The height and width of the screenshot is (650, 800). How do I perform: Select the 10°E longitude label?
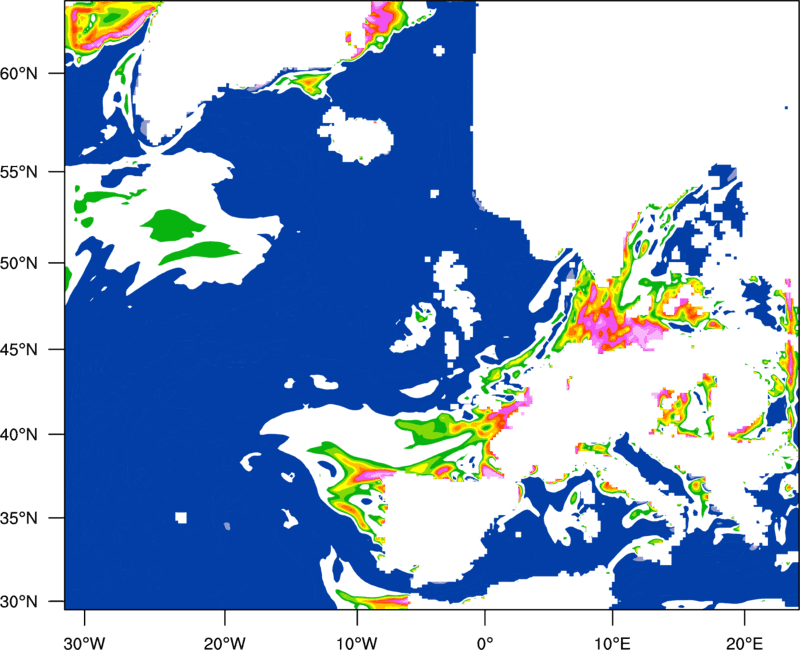point(612,643)
